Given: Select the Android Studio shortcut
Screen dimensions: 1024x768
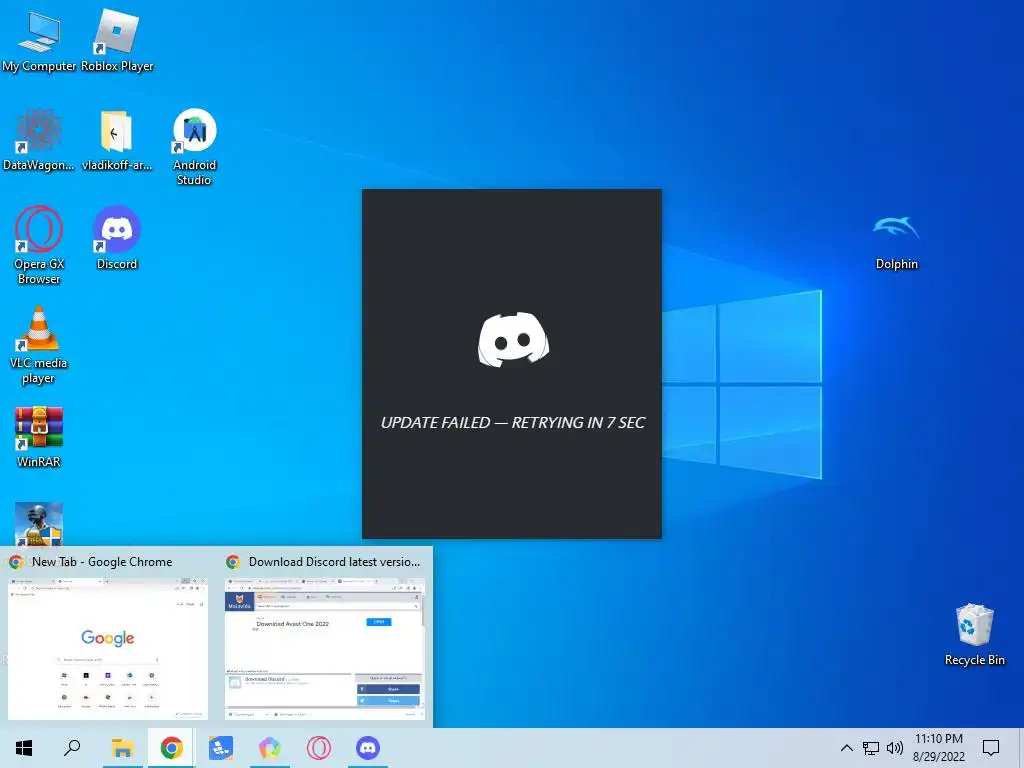Looking at the screenshot, I should (195, 147).
